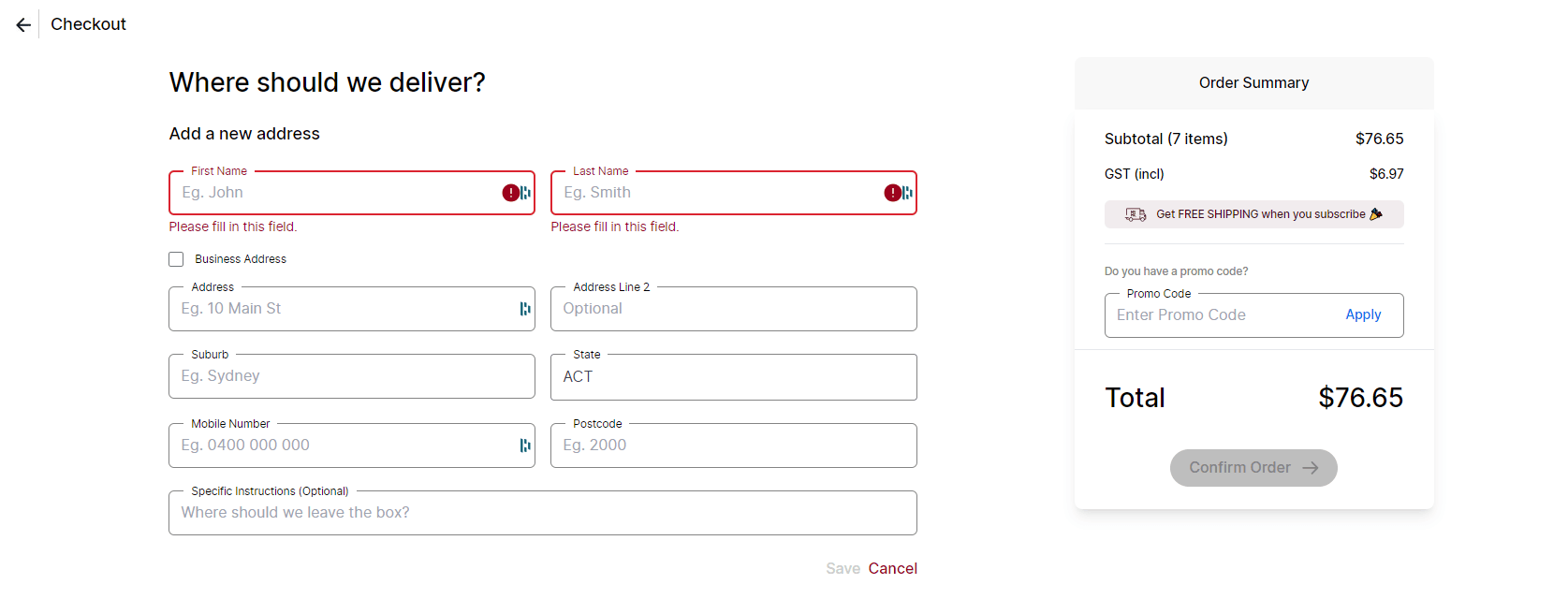Click the Get FREE SHIPPING subscribe banner
This screenshot has width=1568, height=599.
[1259, 214]
